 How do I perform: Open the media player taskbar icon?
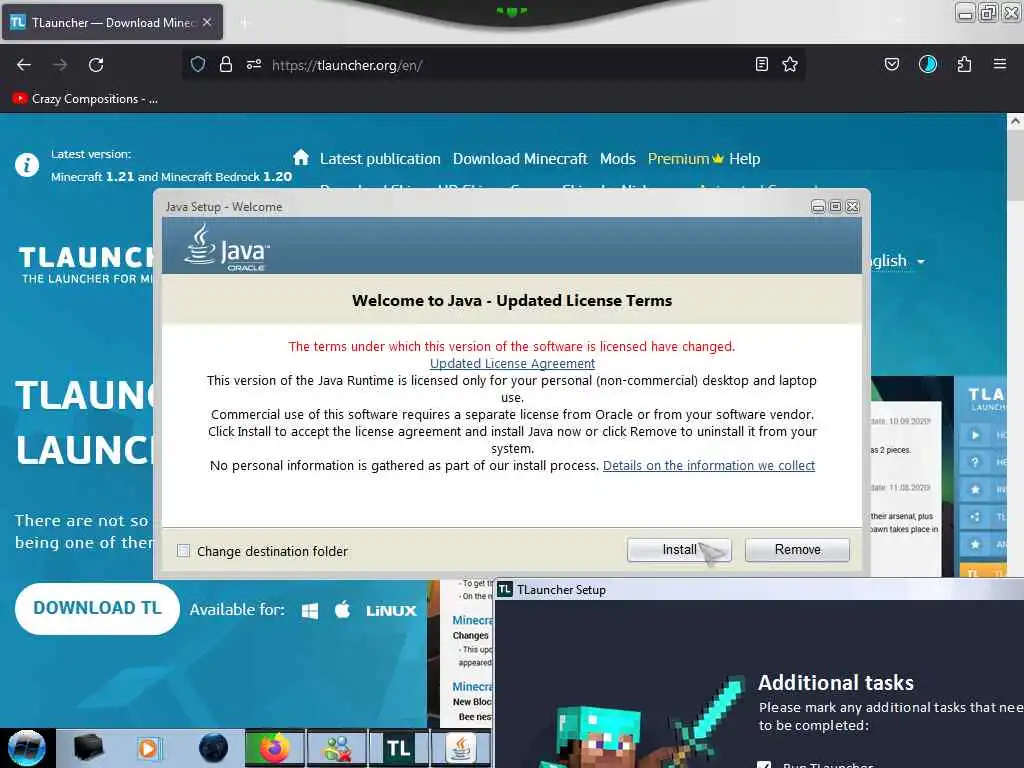pos(148,748)
